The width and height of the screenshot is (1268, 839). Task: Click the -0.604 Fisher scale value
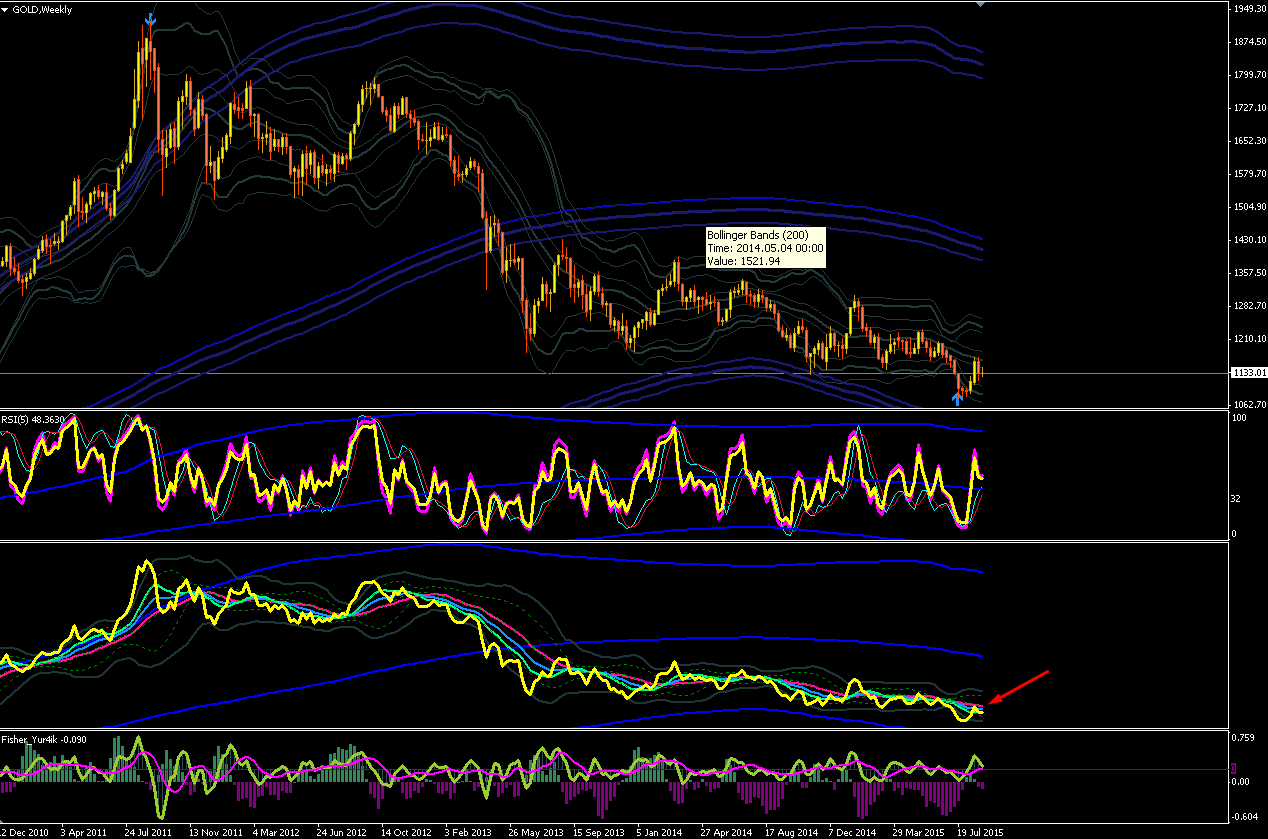[x=1245, y=817]
